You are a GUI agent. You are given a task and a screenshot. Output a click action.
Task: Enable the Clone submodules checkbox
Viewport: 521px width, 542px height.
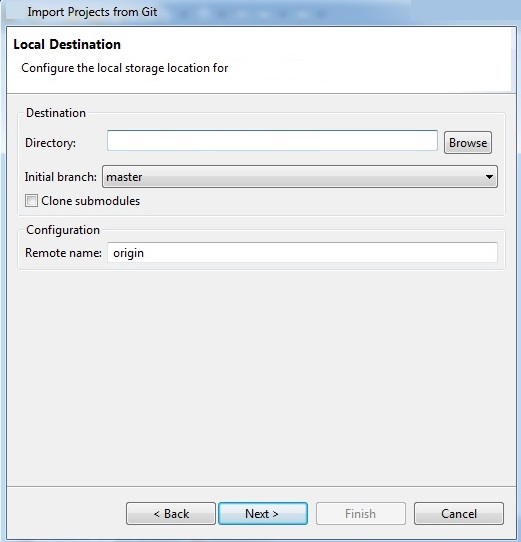coord(31,200)
